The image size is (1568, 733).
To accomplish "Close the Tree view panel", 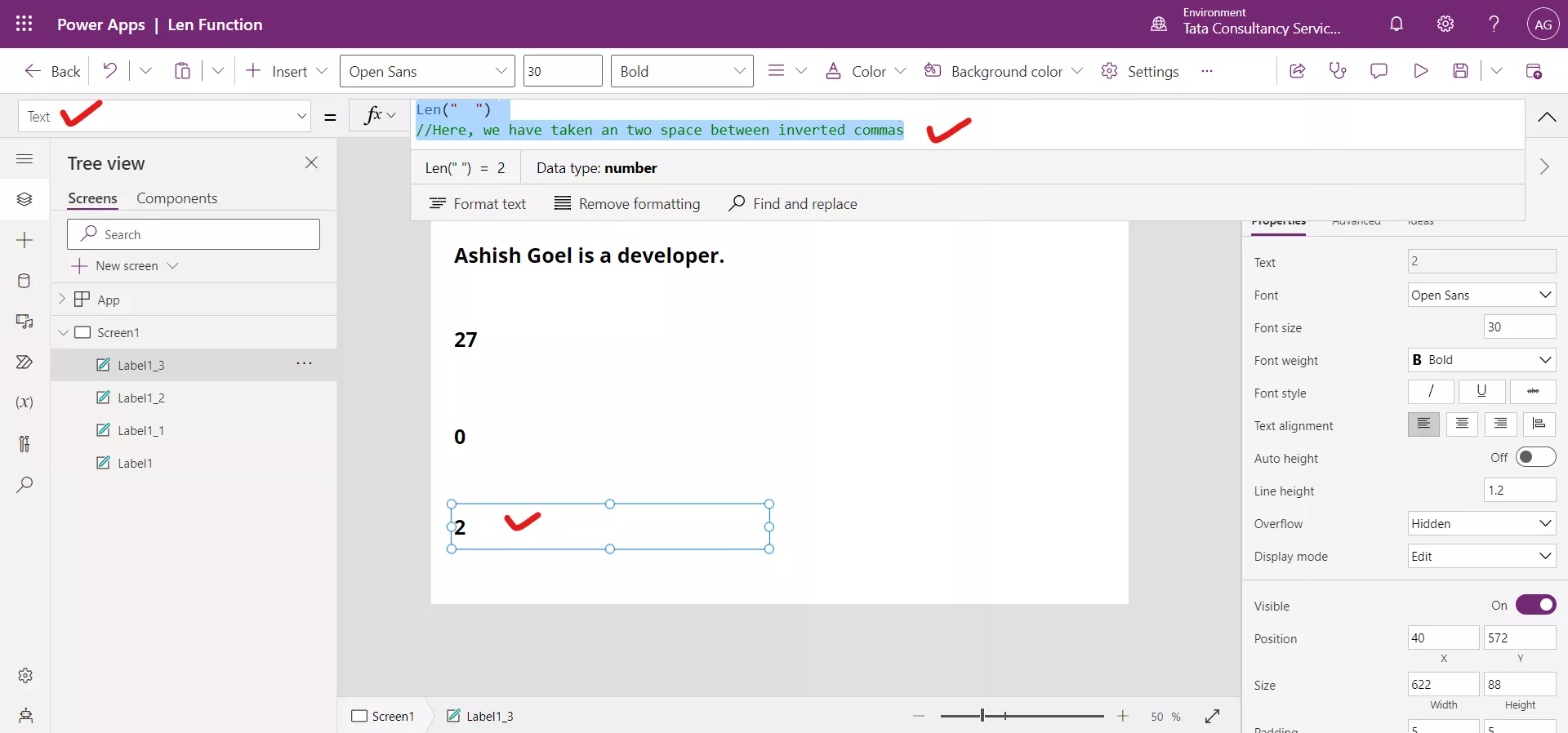I will click(311, 162).
